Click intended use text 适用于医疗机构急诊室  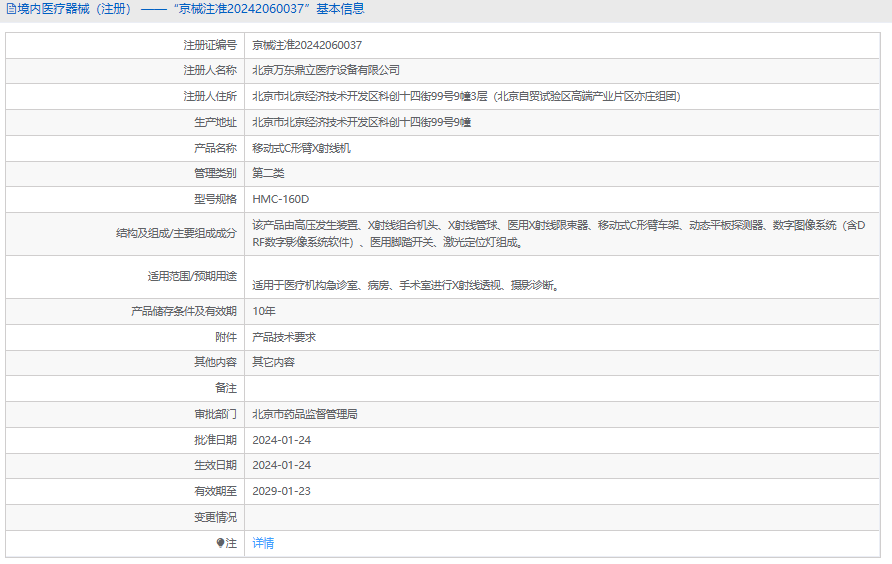pyautogui.click(x=407, y=286)
